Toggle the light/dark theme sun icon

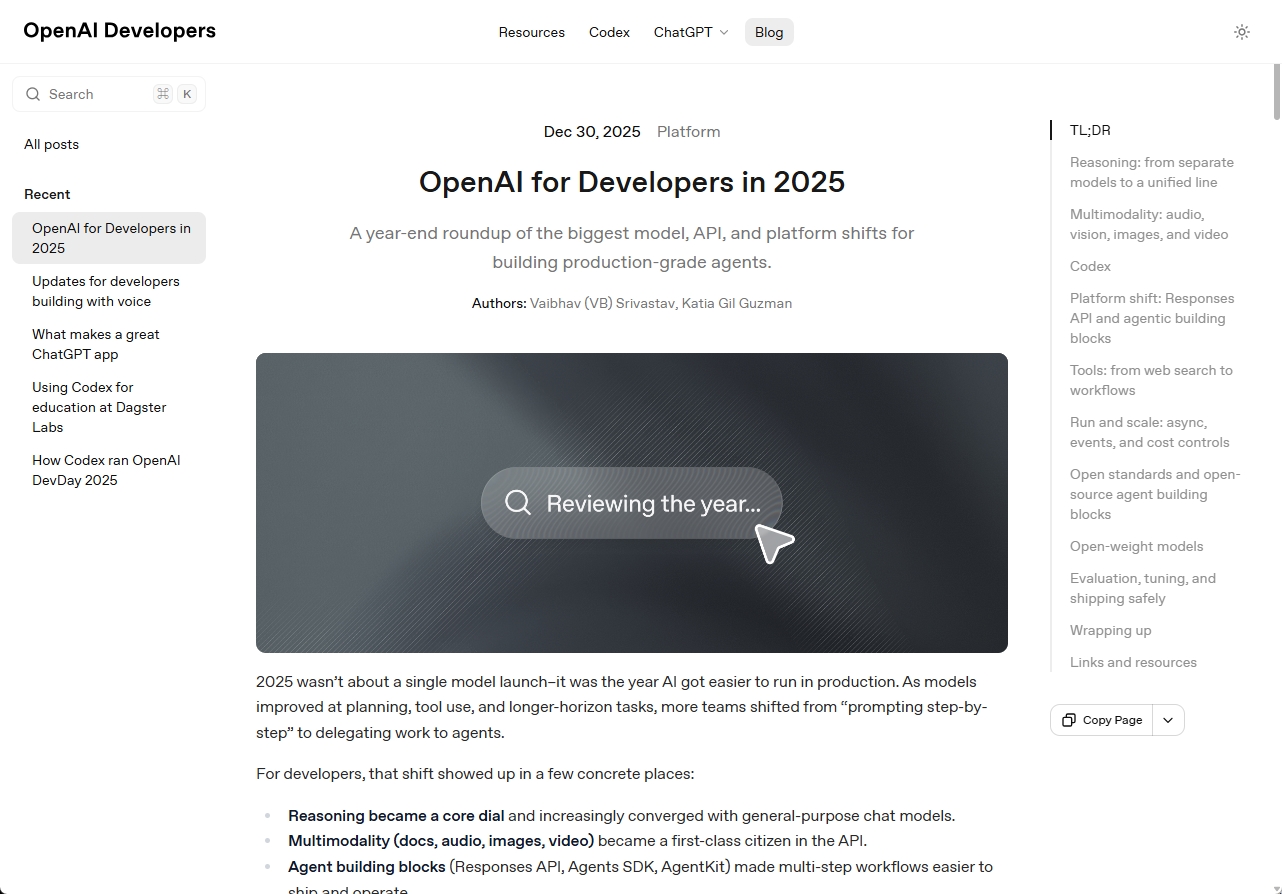point(1242,32)
